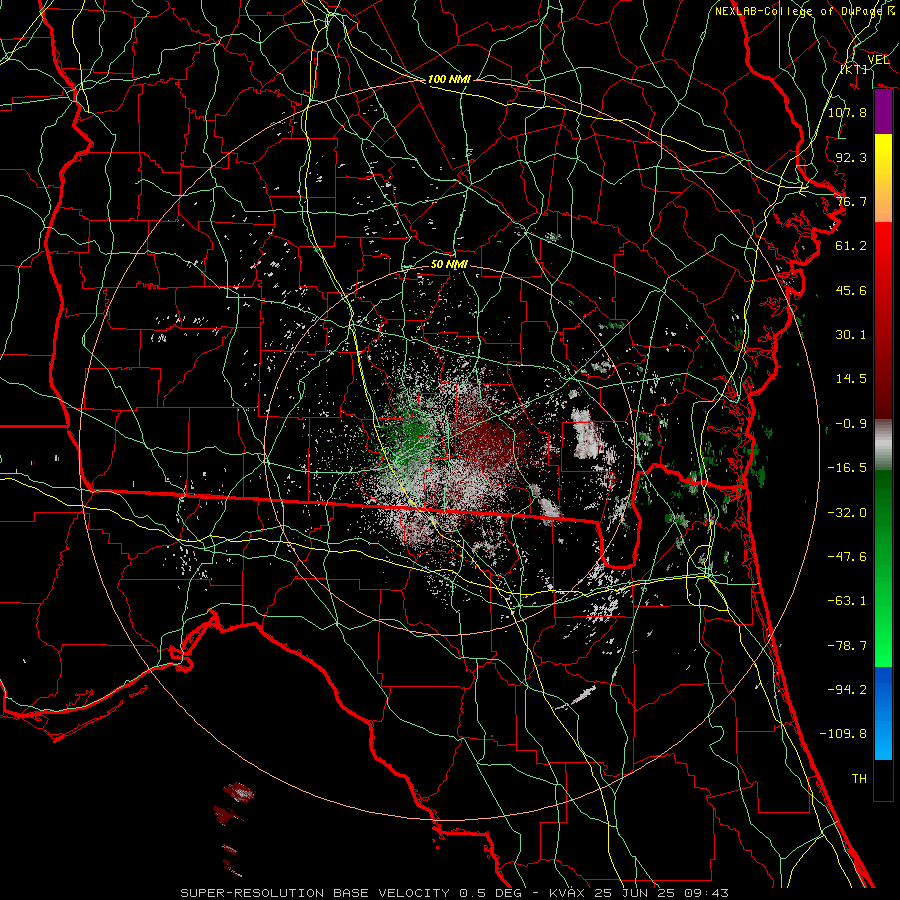Viewport: 900px width, 900px height.
Task: Select the -0.9 legend value
Action: pos(851,424)
